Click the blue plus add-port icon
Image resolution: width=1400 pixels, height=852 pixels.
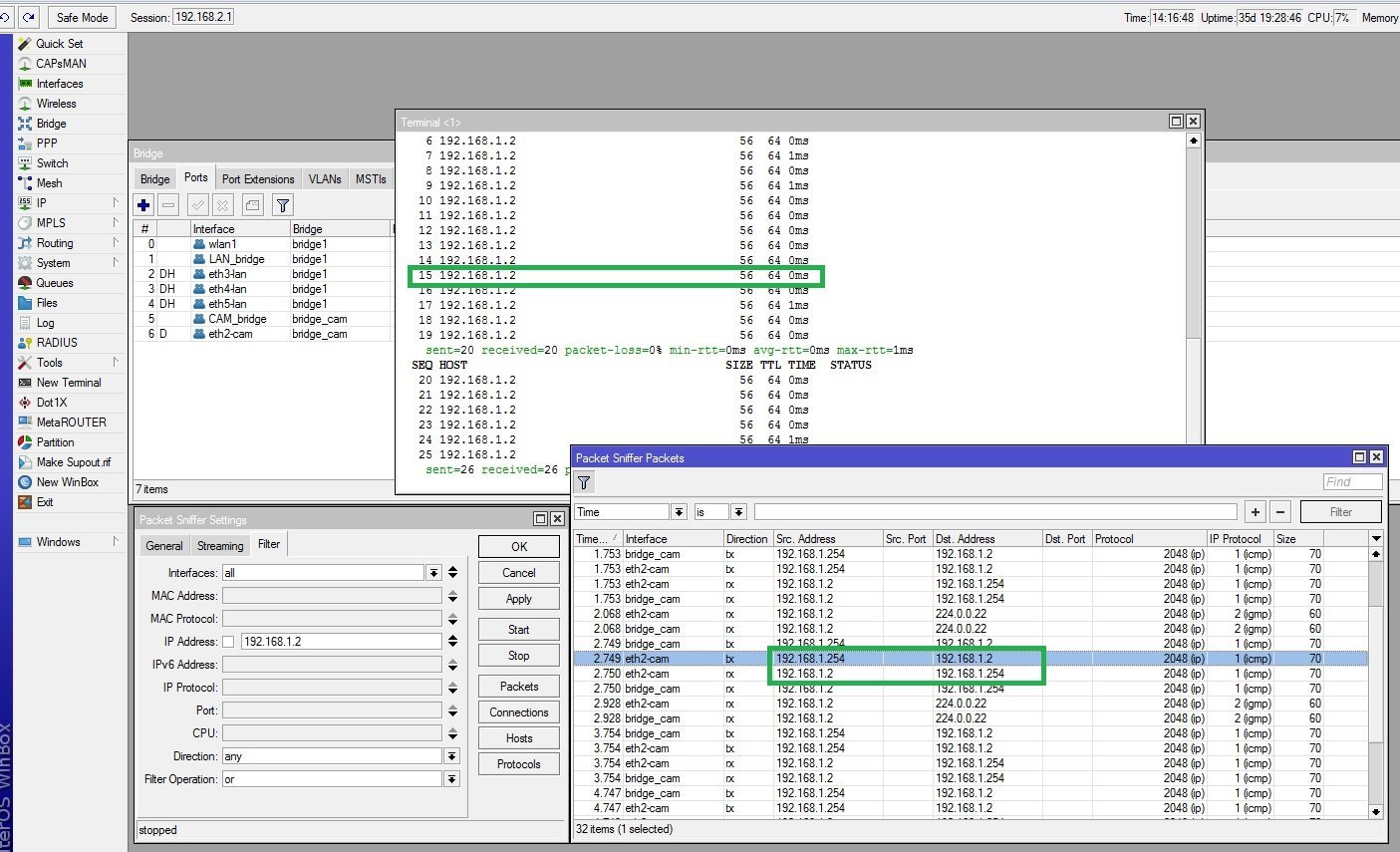(143, 205)
